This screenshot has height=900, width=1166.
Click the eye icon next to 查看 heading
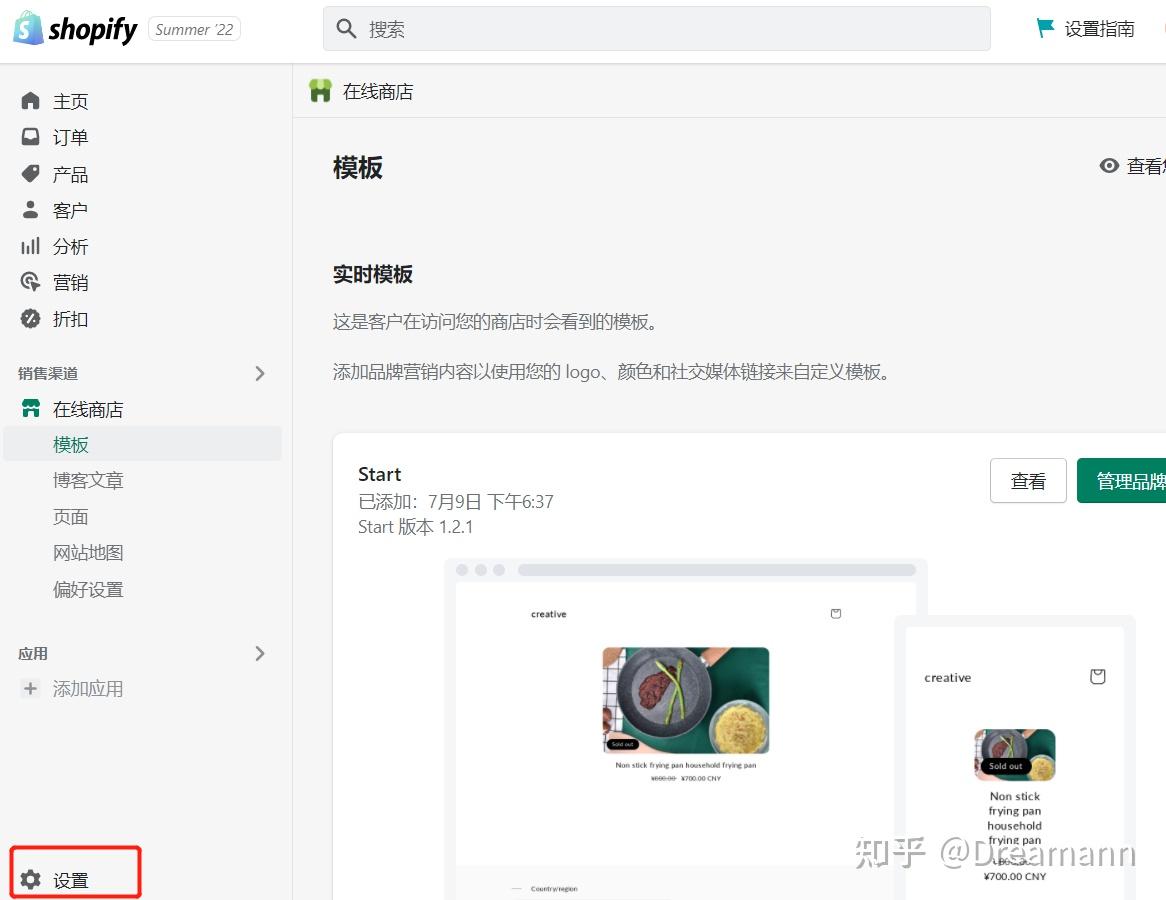(1107, 166)
